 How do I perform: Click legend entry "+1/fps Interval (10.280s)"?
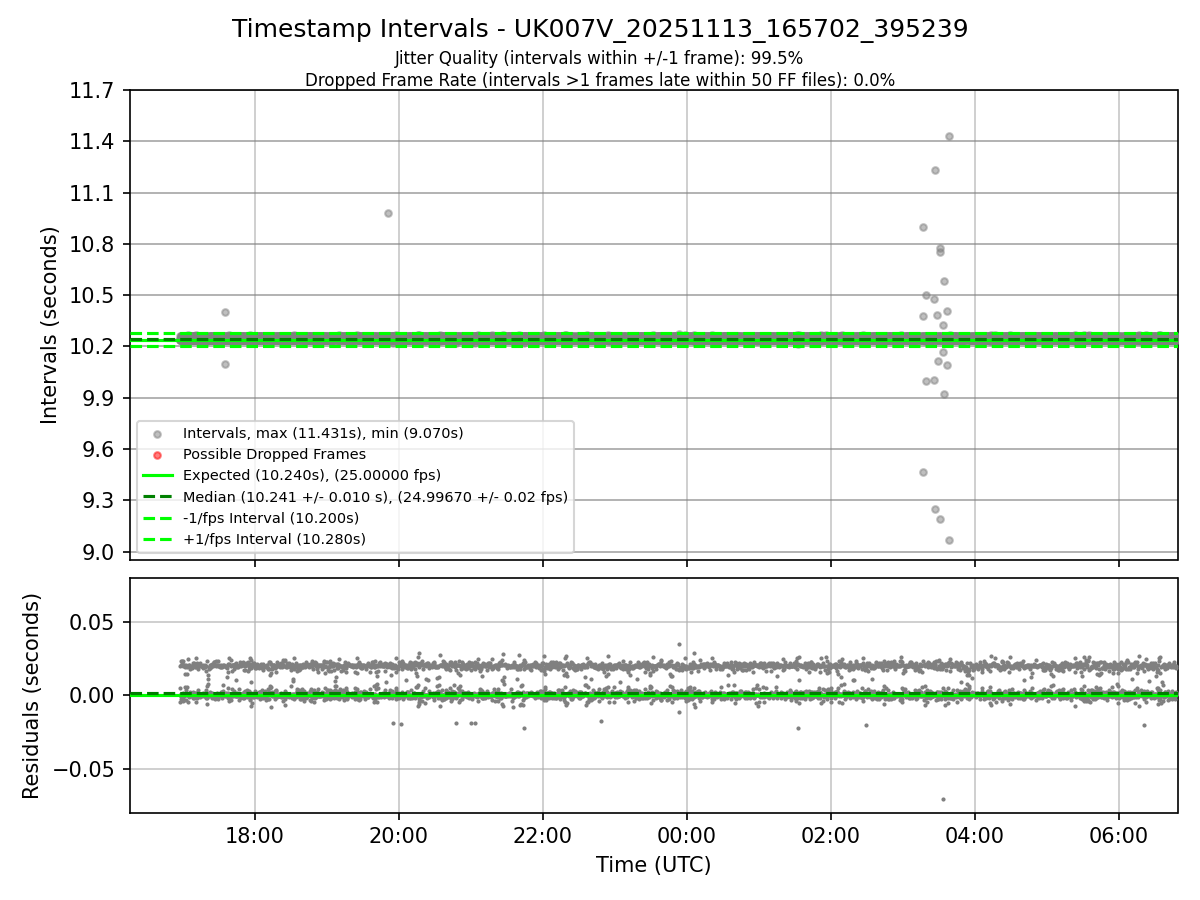(274, 539)
